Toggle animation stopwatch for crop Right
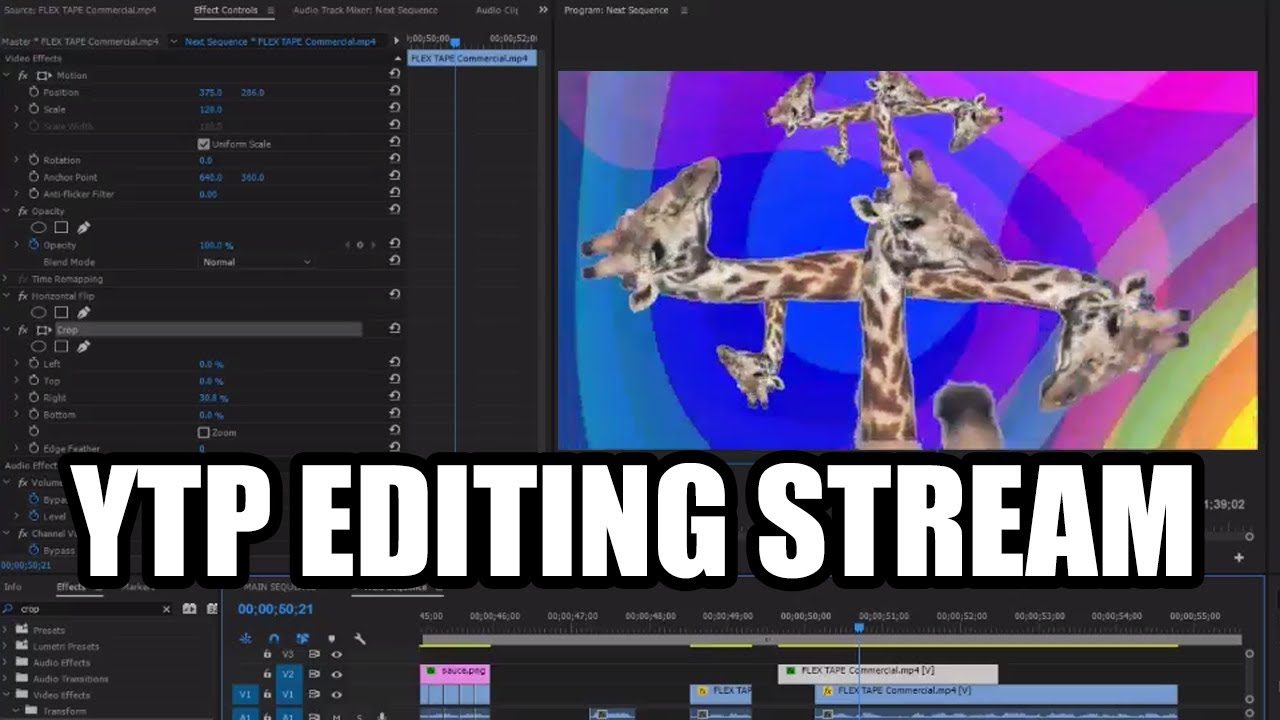Viewport: 1280px width, 720px height. 33,398
